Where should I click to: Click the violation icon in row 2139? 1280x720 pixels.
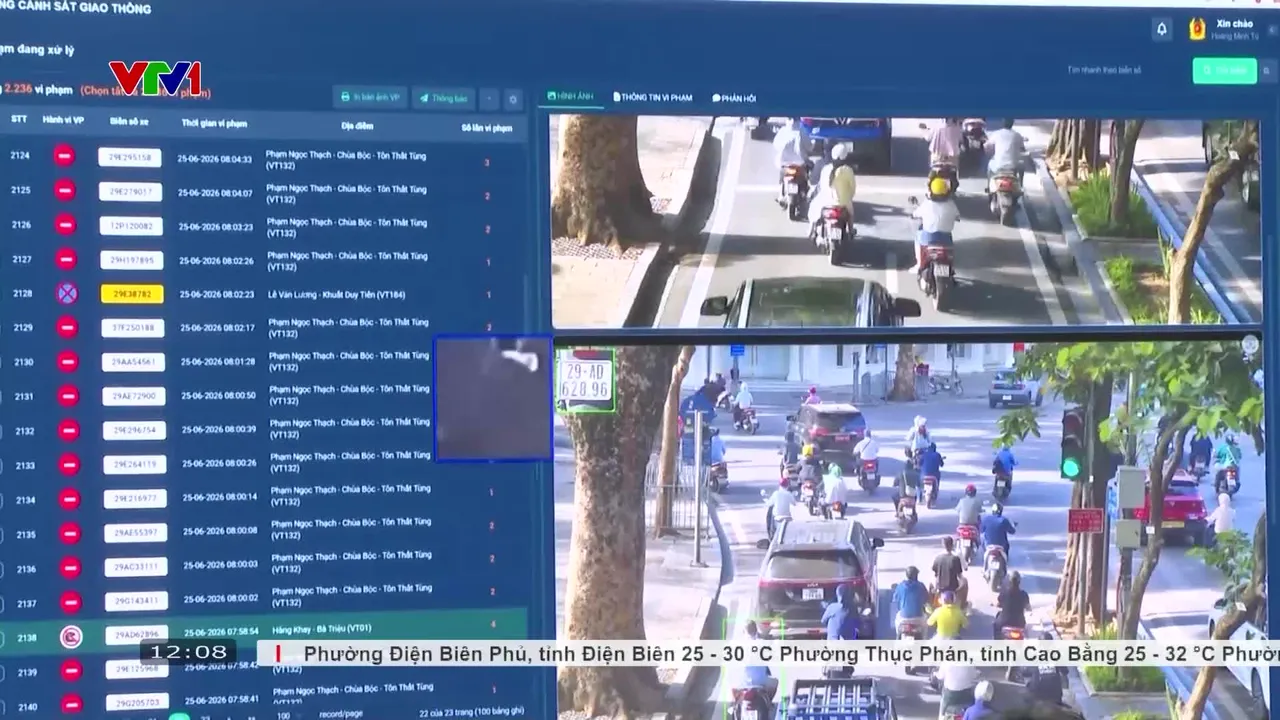(70, 671)
